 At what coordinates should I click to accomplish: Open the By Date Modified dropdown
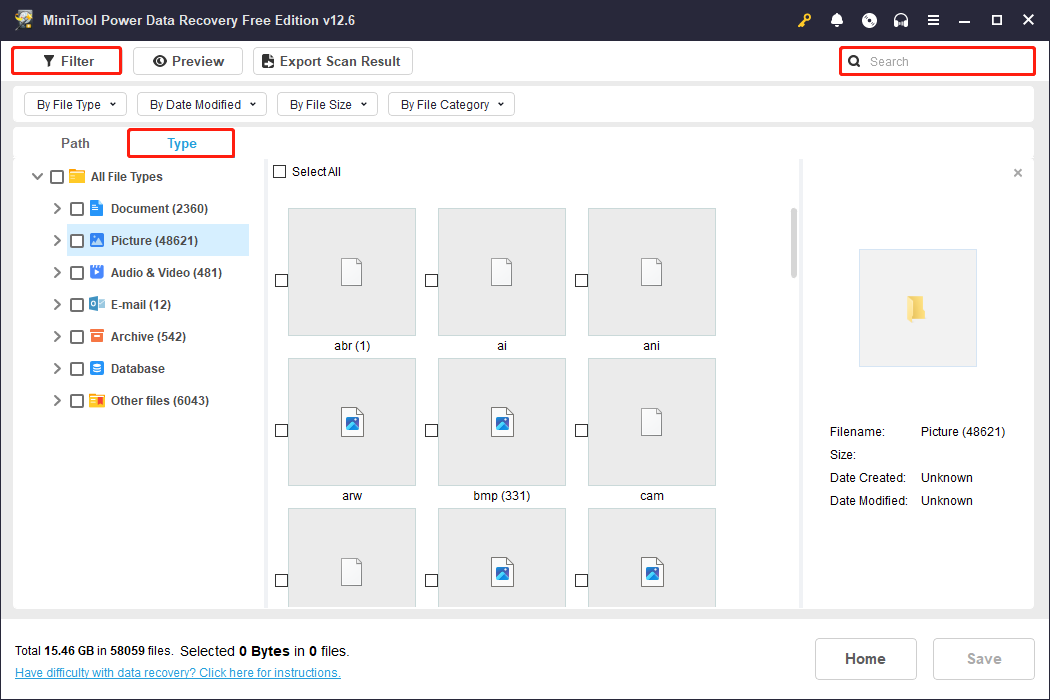click(x=201, y=104)
